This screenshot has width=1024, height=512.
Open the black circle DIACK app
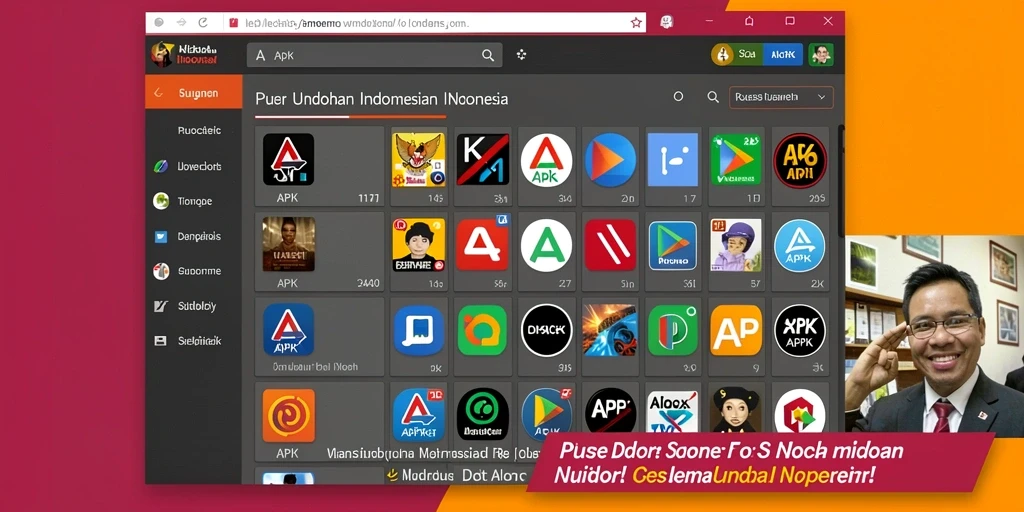coord(547,330)
